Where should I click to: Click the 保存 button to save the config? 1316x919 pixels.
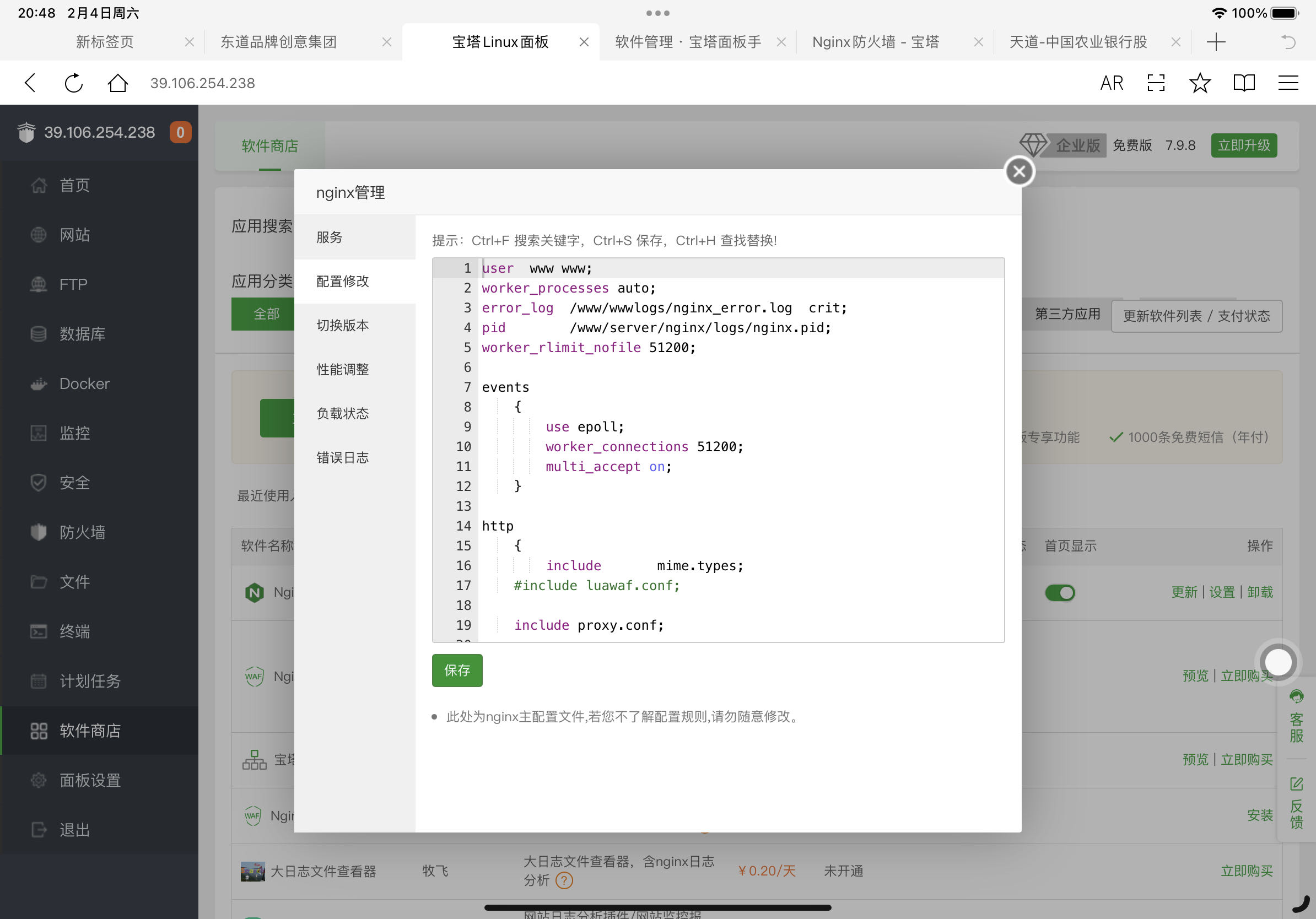click(x=457, y=671)
